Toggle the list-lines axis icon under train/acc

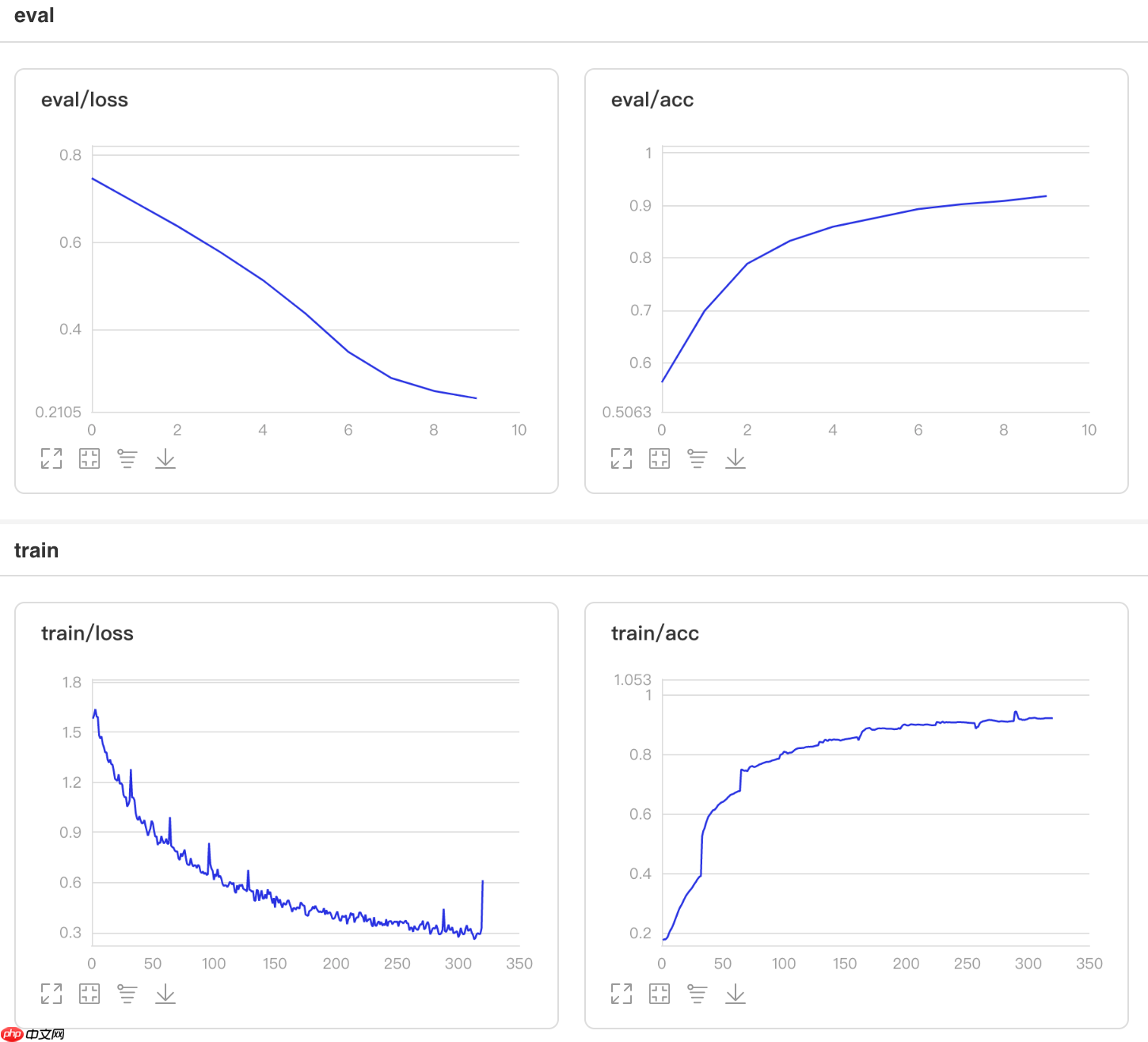698,994
